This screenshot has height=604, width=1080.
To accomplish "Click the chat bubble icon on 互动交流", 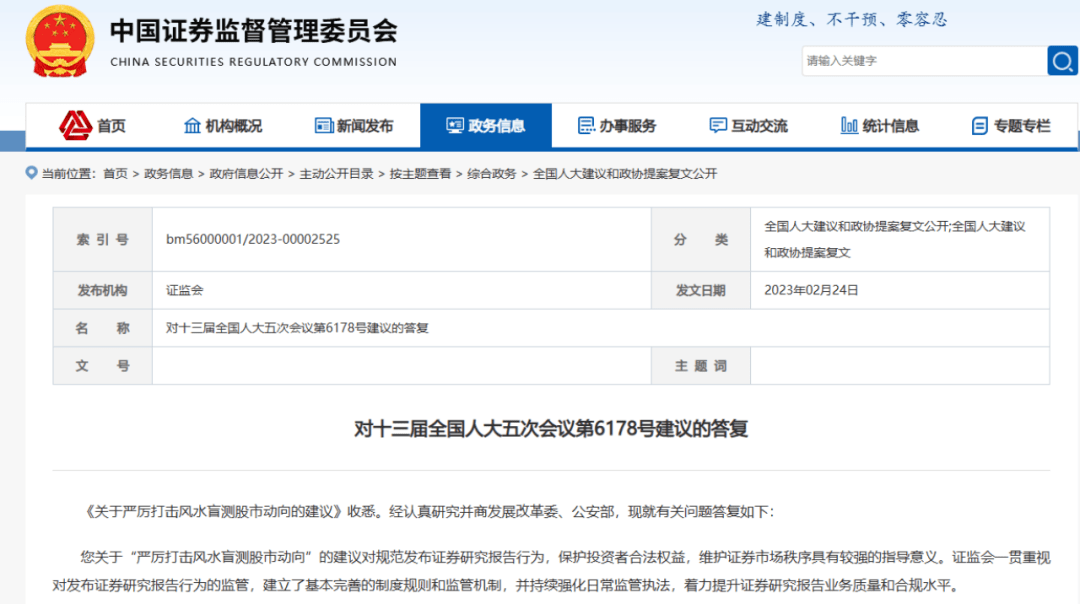I will coord(717,125).
